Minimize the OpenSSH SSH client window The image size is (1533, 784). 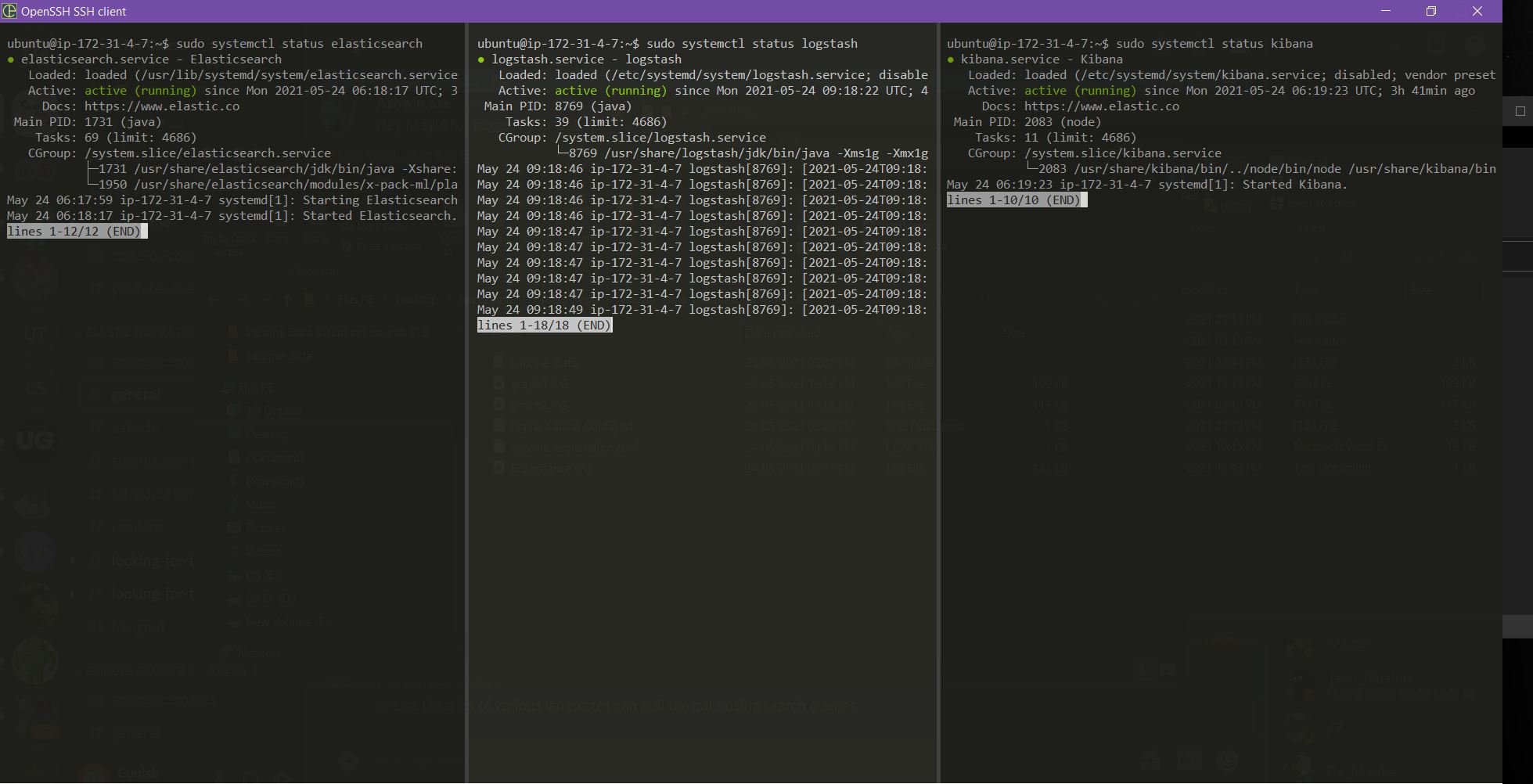1386,11
